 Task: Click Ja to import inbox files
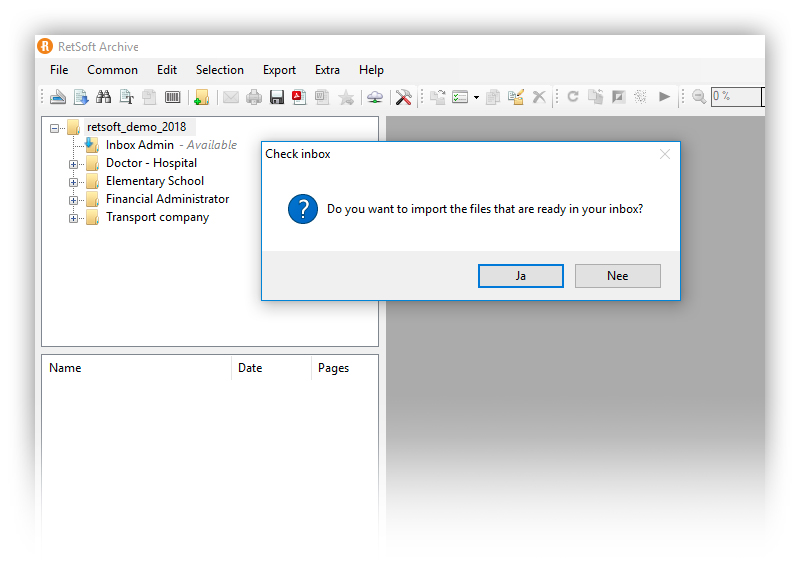click(x=520, y=276)
